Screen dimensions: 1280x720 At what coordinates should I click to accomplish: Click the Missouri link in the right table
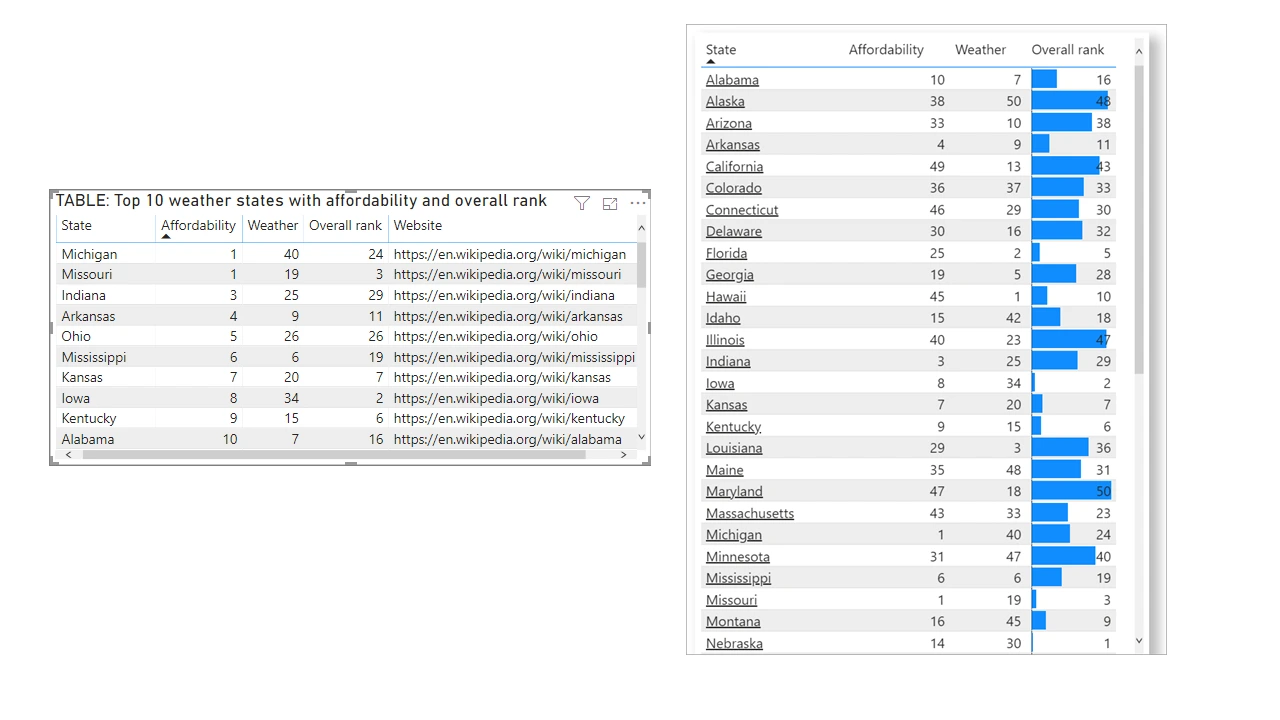(x=732, y=600)
